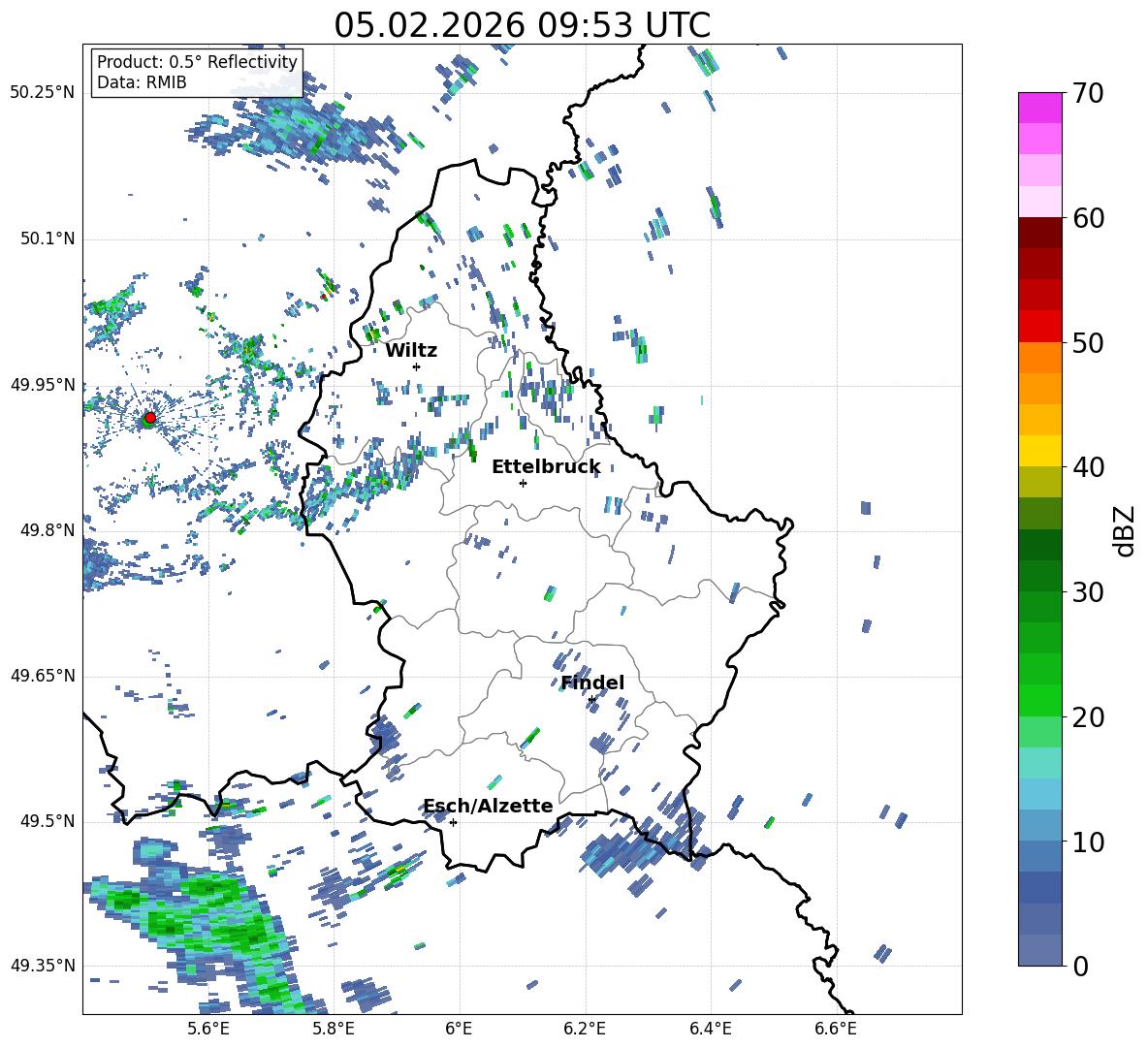1148x1048 pixels.
Task: Click the bright red 50 dBZ colorbar segment
Action: pyautogui.click(x=1039, y=327)
